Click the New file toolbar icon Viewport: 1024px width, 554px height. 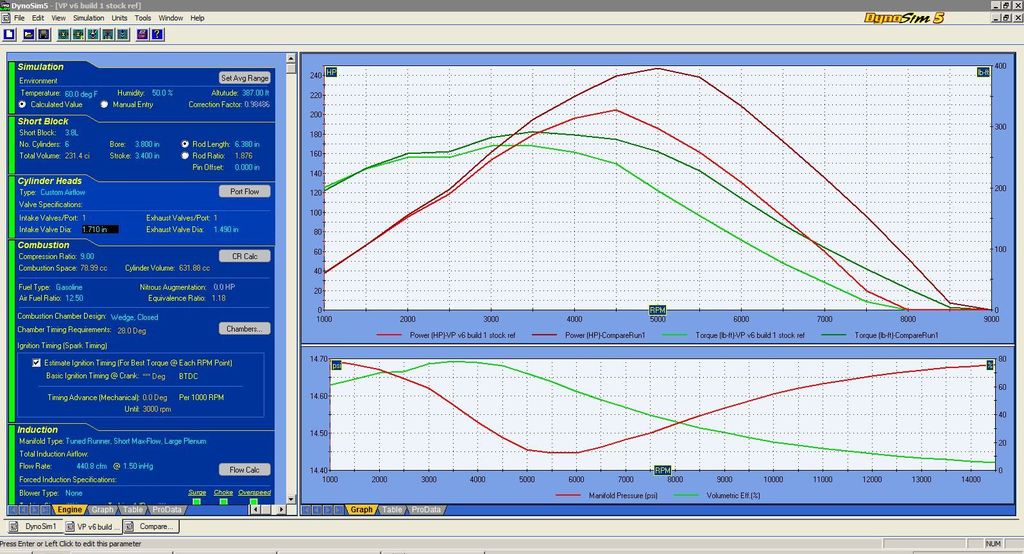[10, 34]
